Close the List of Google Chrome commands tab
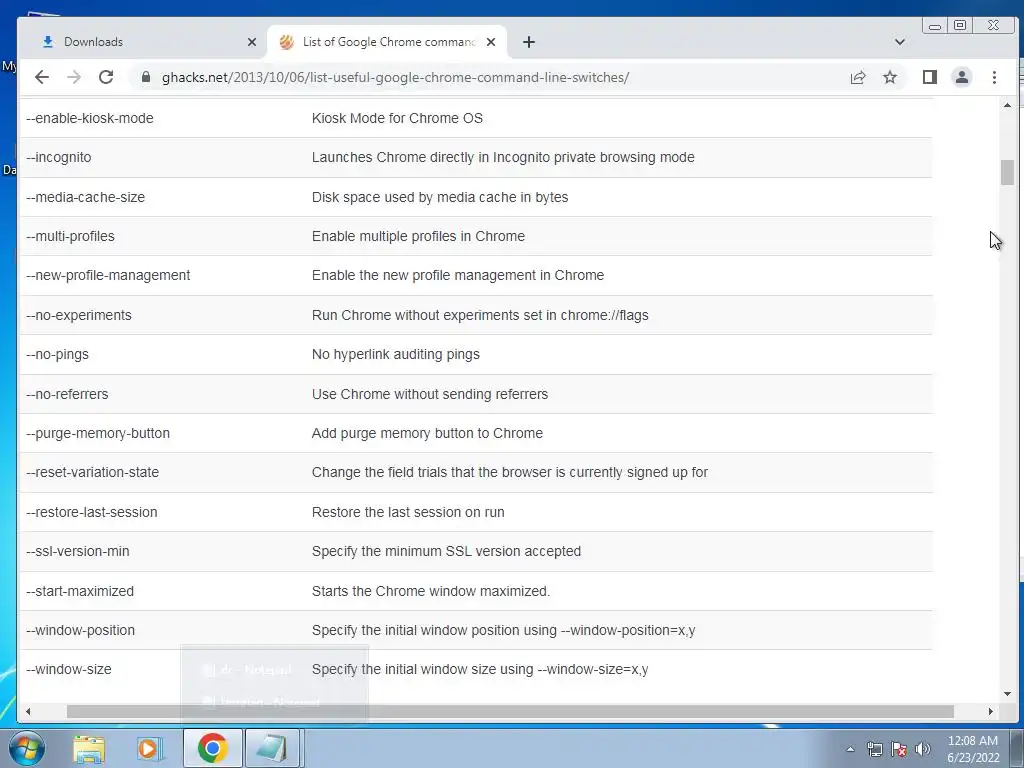 [x=491, y=42]
